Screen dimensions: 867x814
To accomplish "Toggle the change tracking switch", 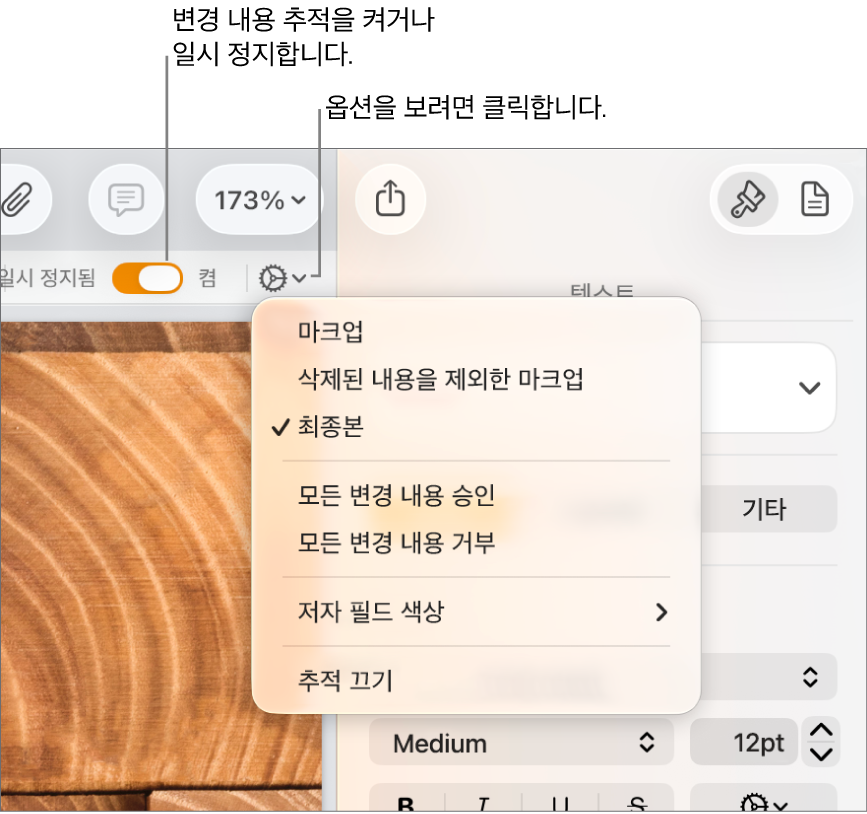I will click(x=147, y=278).
